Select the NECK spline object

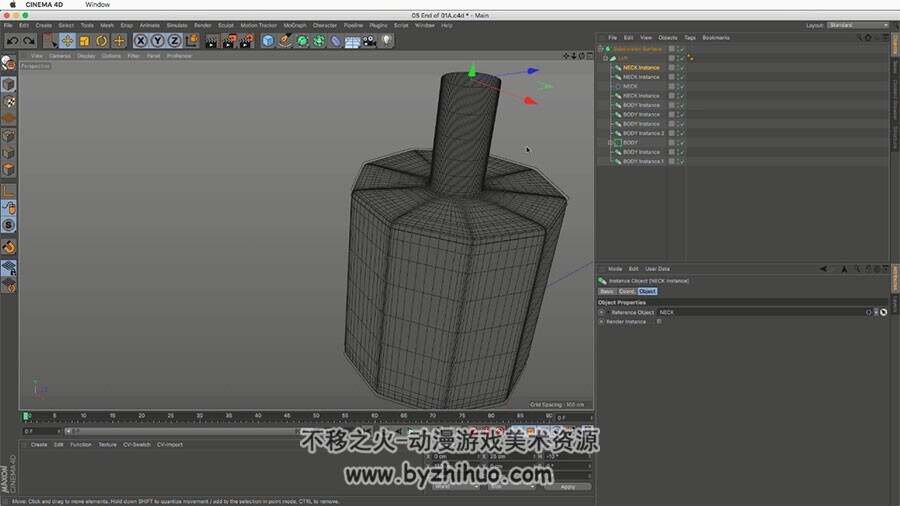point(630,87)
